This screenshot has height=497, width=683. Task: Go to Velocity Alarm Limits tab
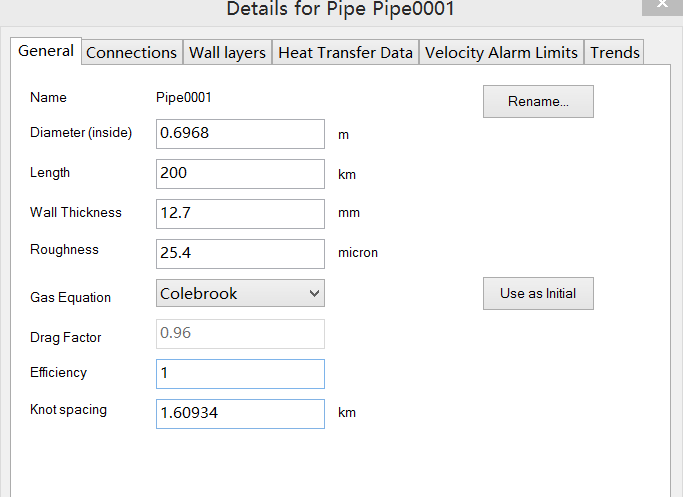pos(501,53)
